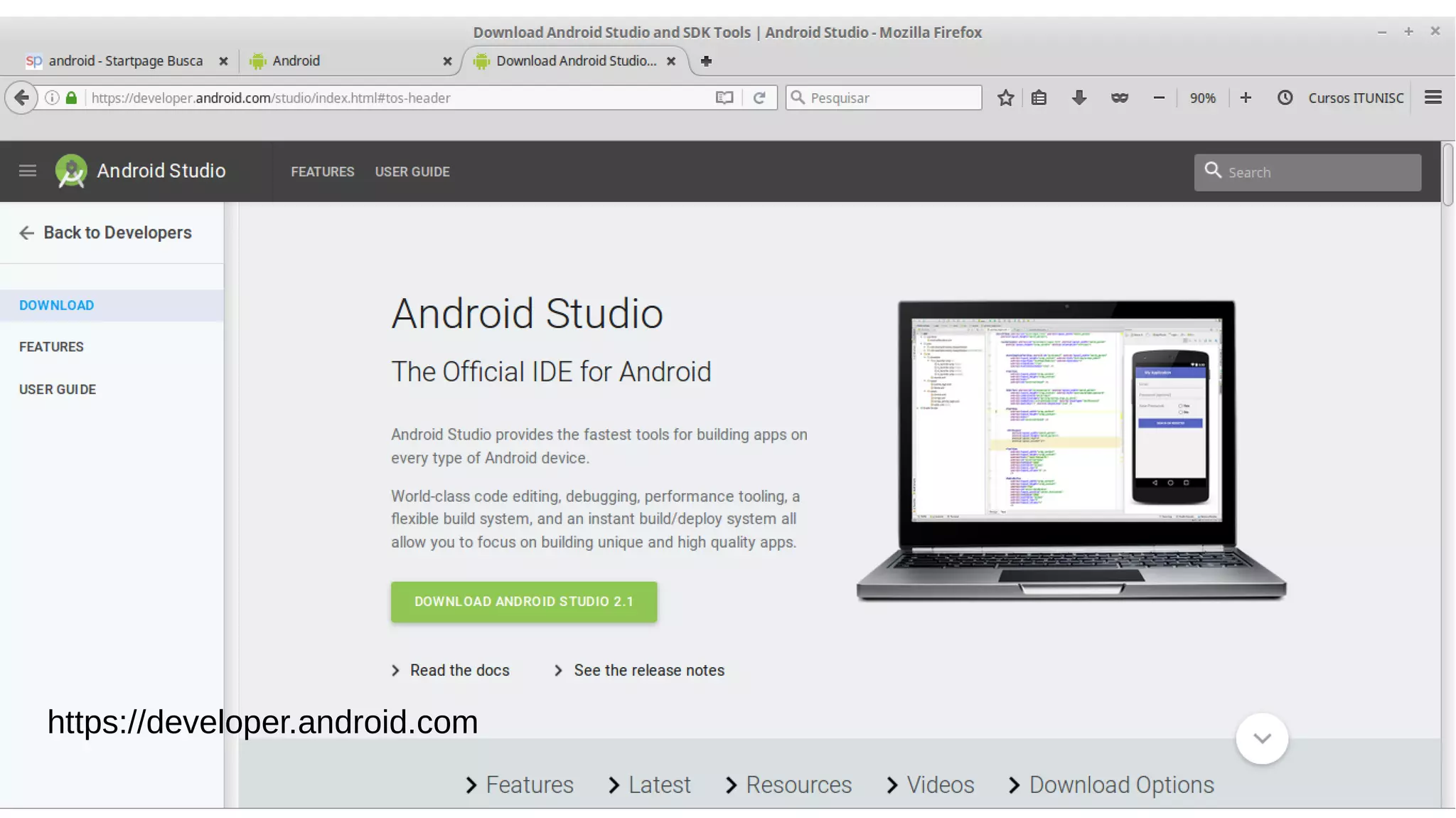
Task: Click the vertical page scrollbar
Action: click(x=1447, y=174)
